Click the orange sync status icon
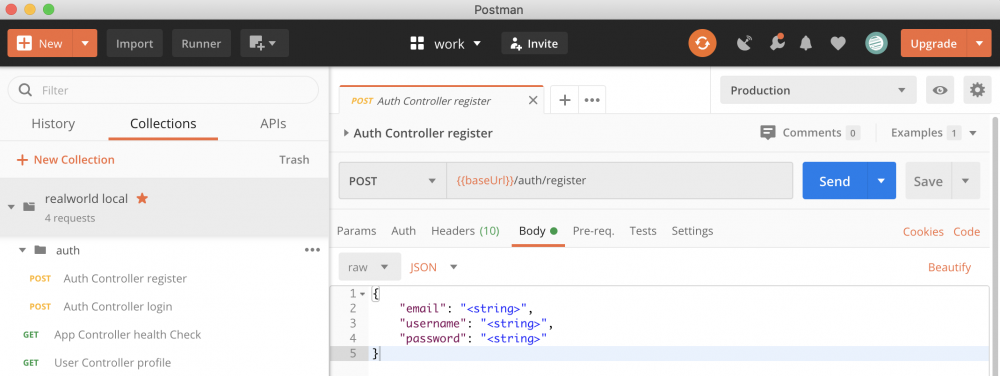 (x=702, y=43)
